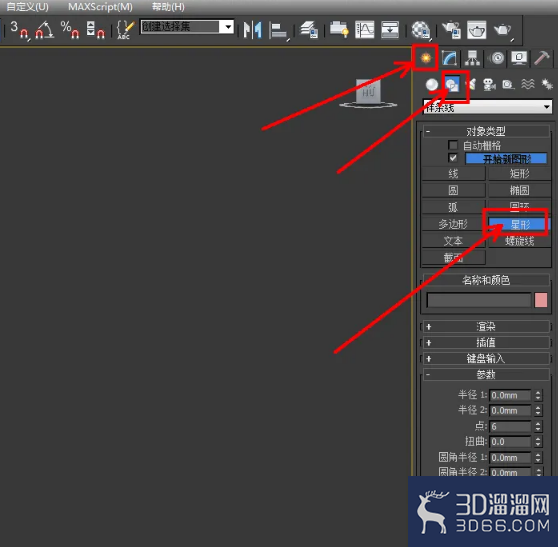Image resolution: width=558 pixels, height=547 pixels.
Task: Open the MAXScript(M) menu
Action: click(100, 7)
